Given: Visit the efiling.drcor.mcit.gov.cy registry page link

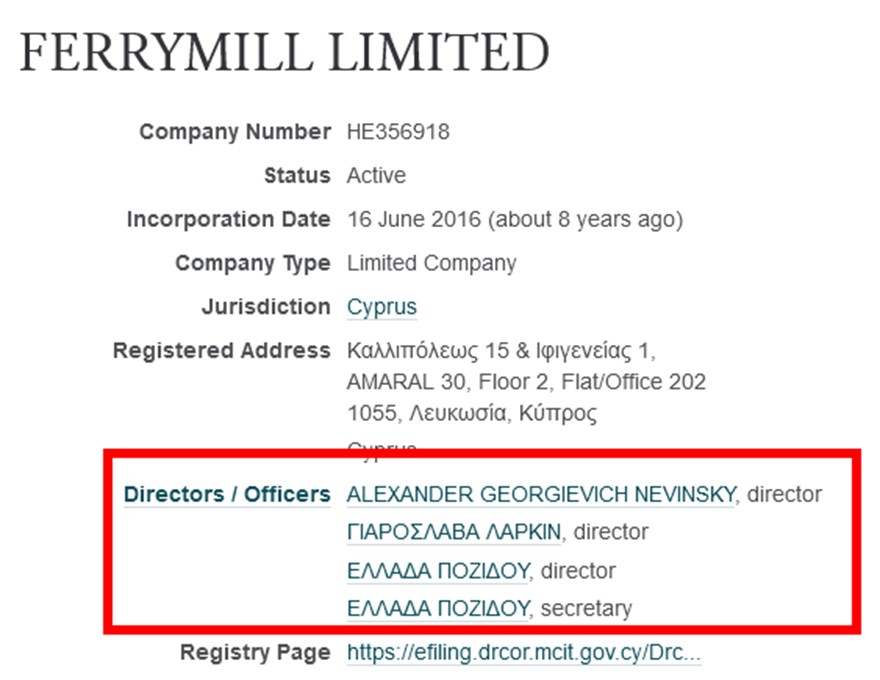Looking at the screenshot, I should [x=523, y=654].
